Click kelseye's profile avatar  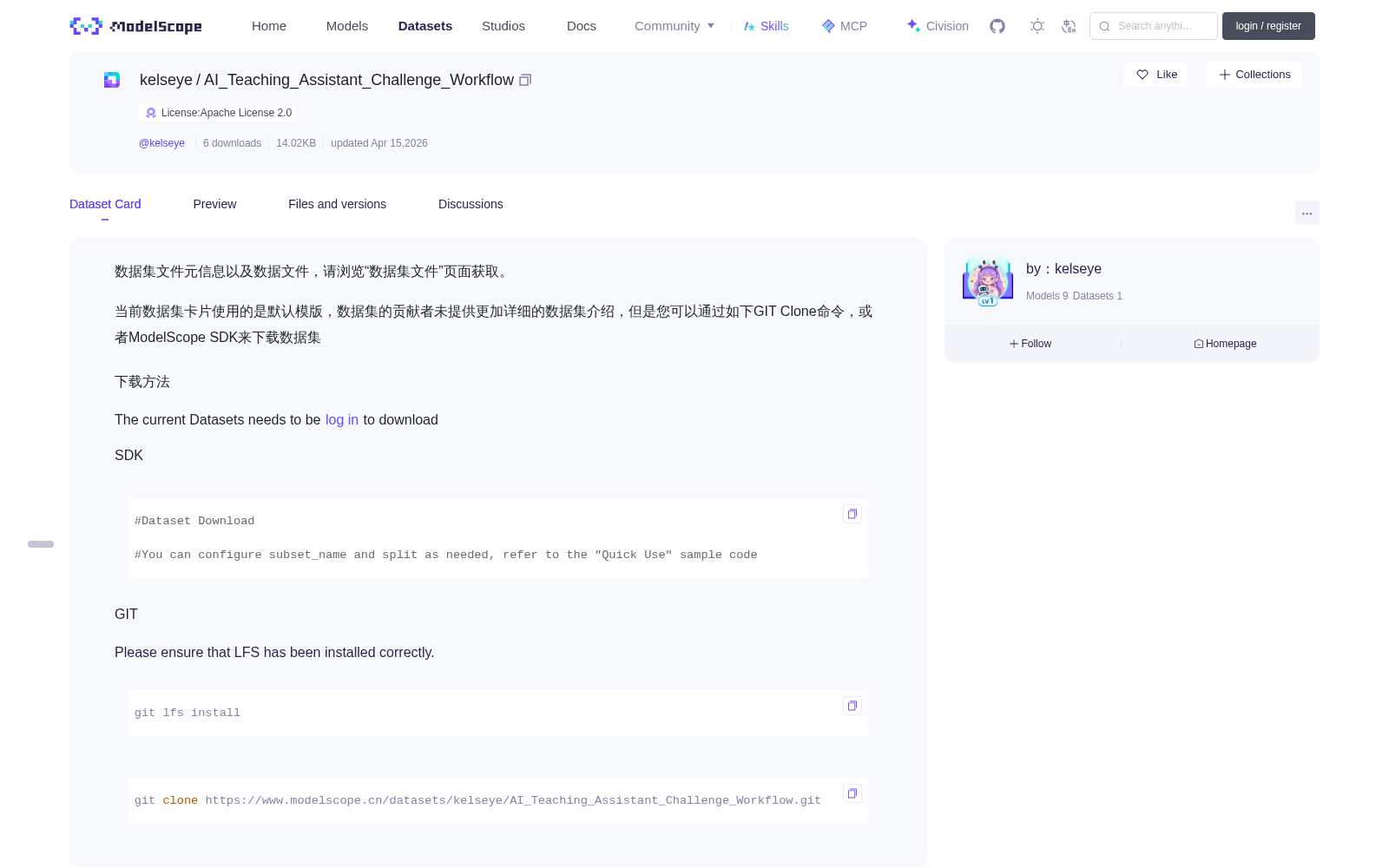point(988,282)
